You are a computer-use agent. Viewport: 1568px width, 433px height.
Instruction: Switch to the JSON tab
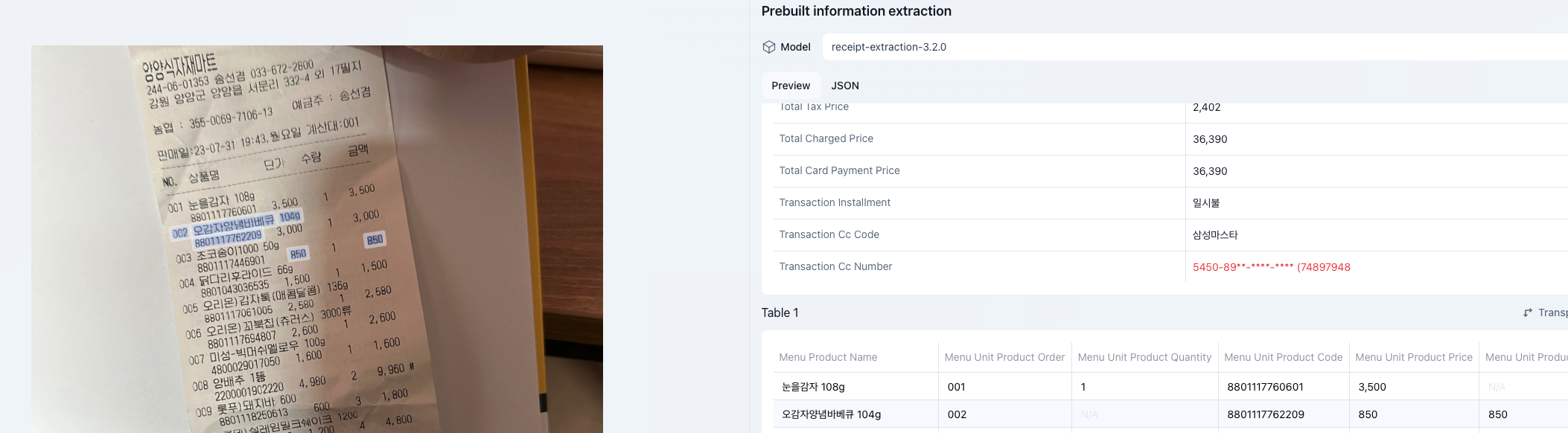pyautogui.click(x=845, y=86)
